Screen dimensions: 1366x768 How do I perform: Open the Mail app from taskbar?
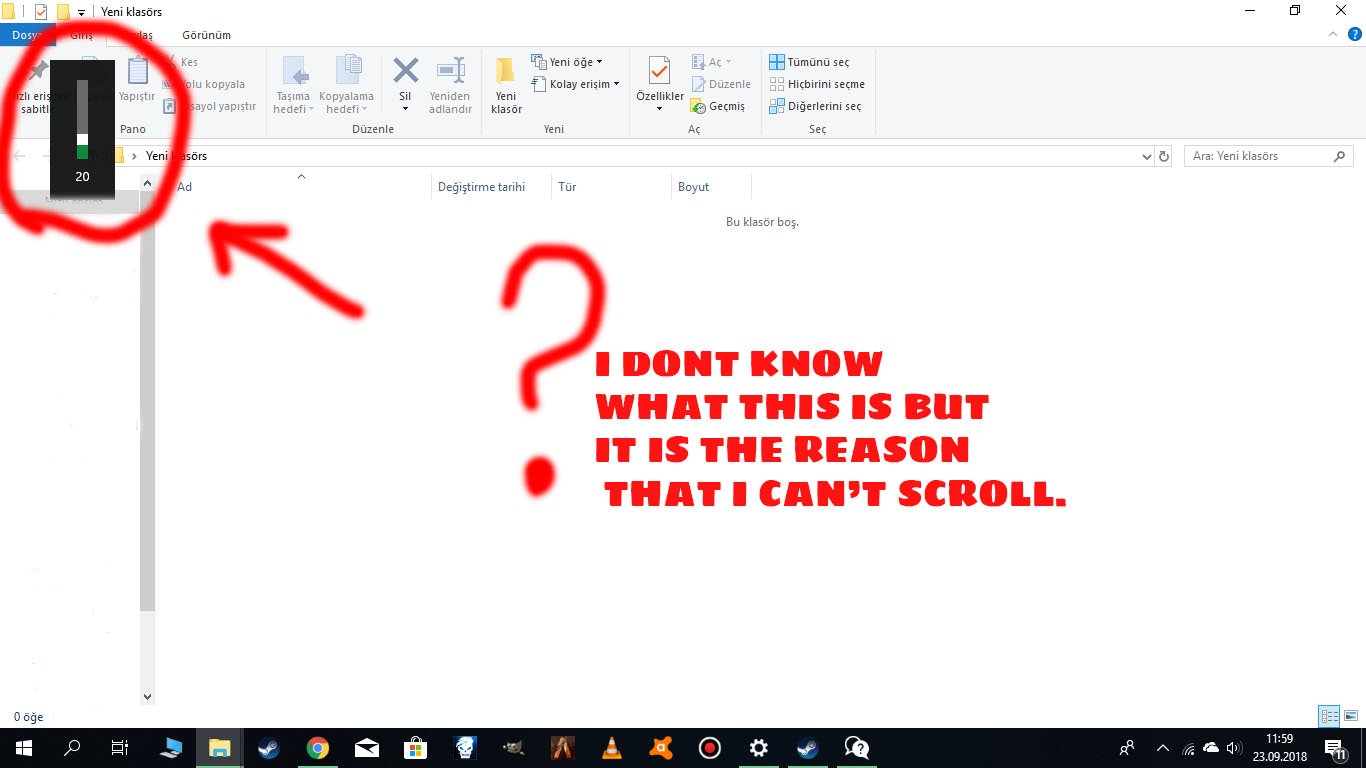point(367,748)
